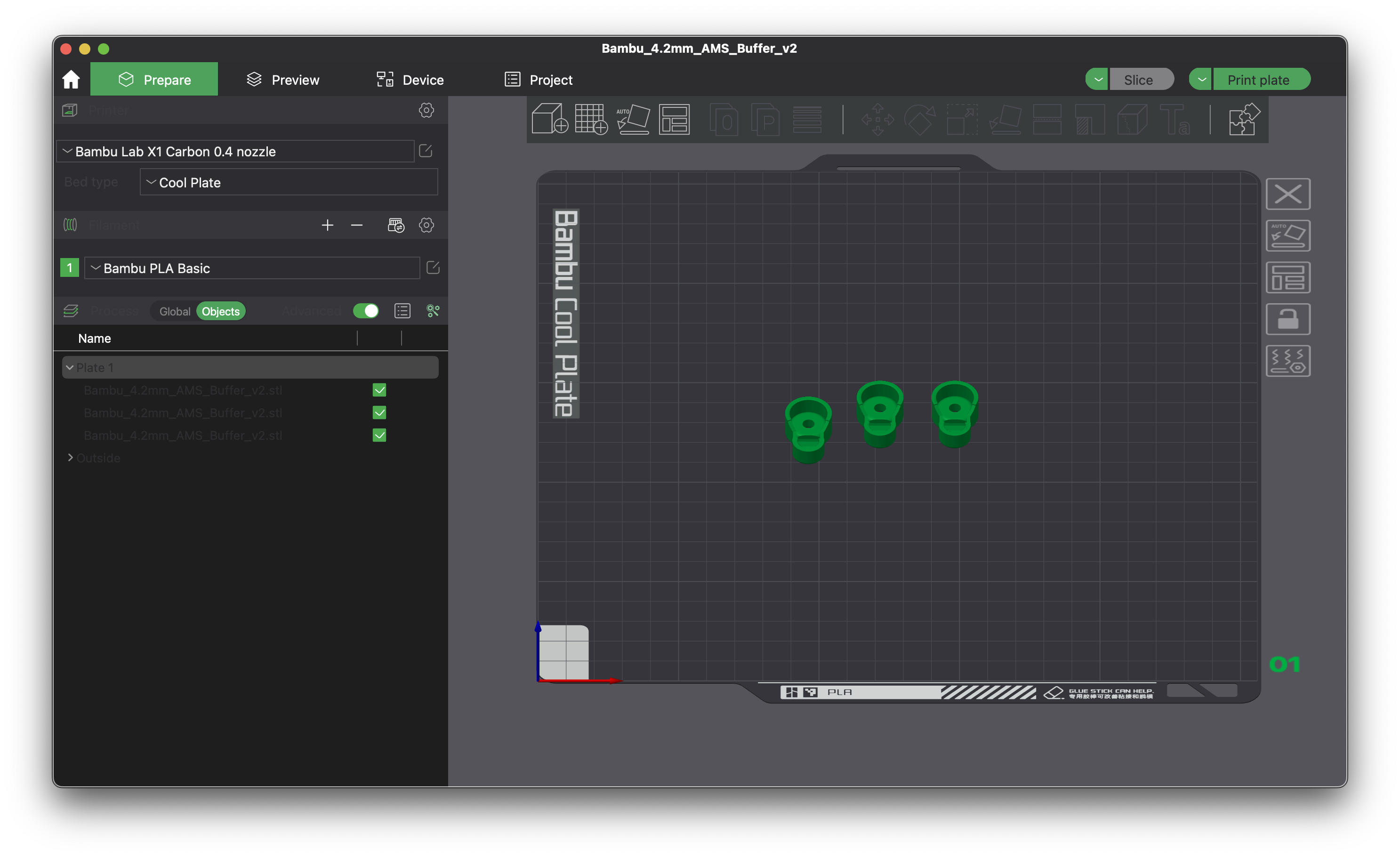Uncheck third Bambu_4.2mm_AMS_Buffer_v2.stl printable checkbox
The image size is (1400, 857).
pyautogui.click(x=379, y=435)
